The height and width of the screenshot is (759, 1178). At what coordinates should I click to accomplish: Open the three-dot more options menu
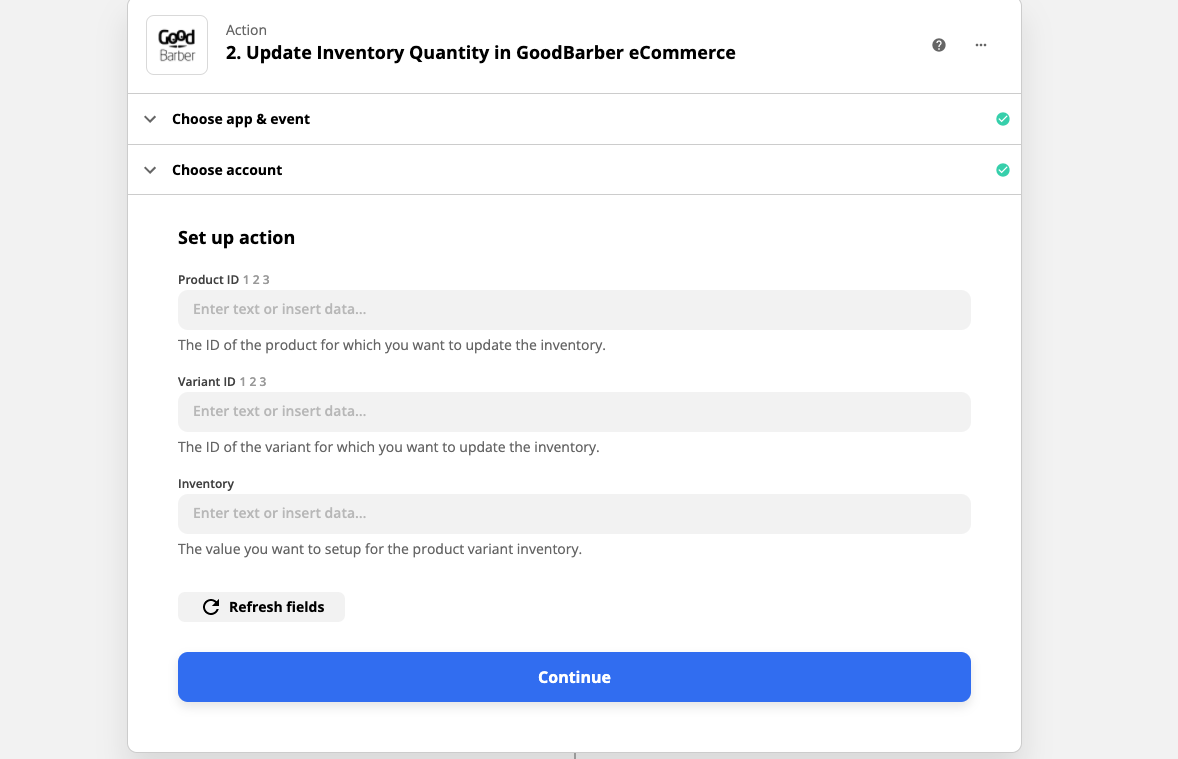tap(981, 45)
